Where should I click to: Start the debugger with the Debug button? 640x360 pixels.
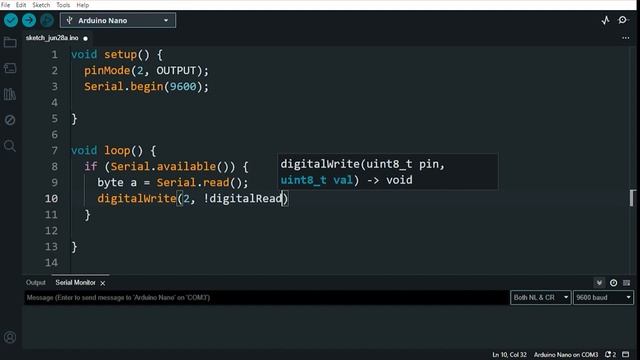click(47, 20)
